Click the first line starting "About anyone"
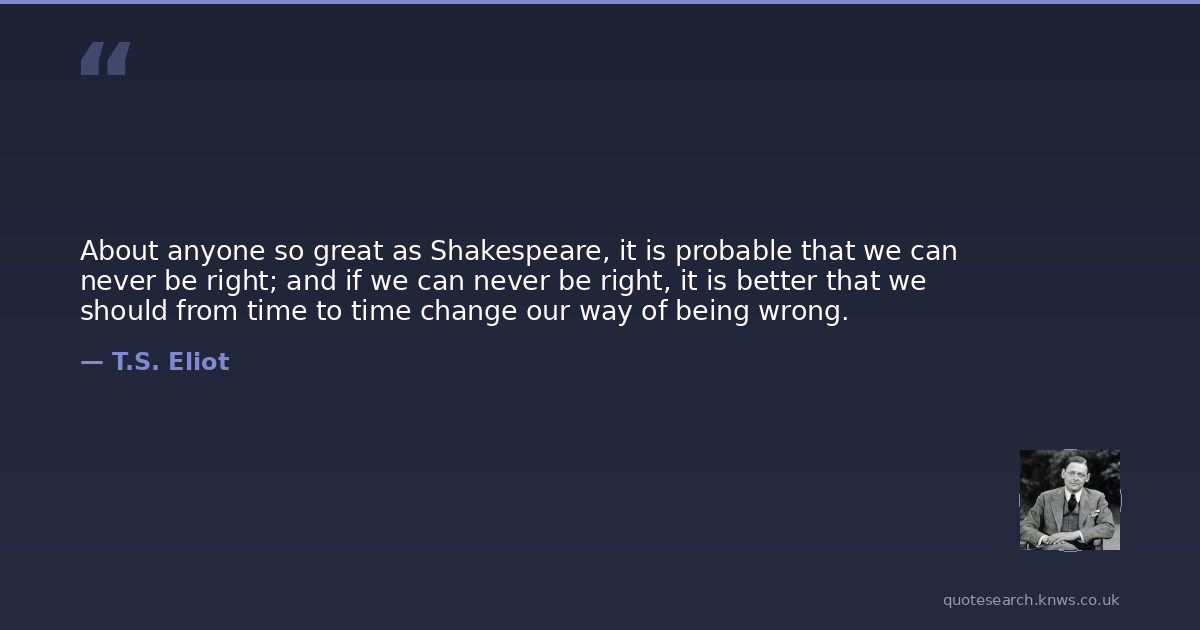 point(518,250)
